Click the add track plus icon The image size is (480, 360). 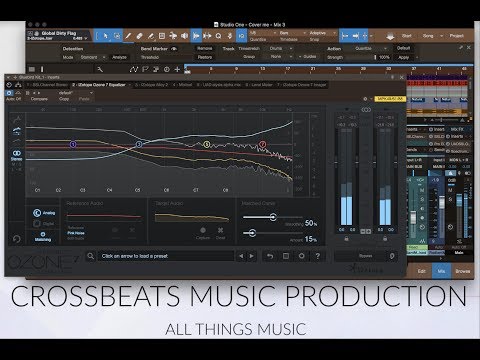177,69
